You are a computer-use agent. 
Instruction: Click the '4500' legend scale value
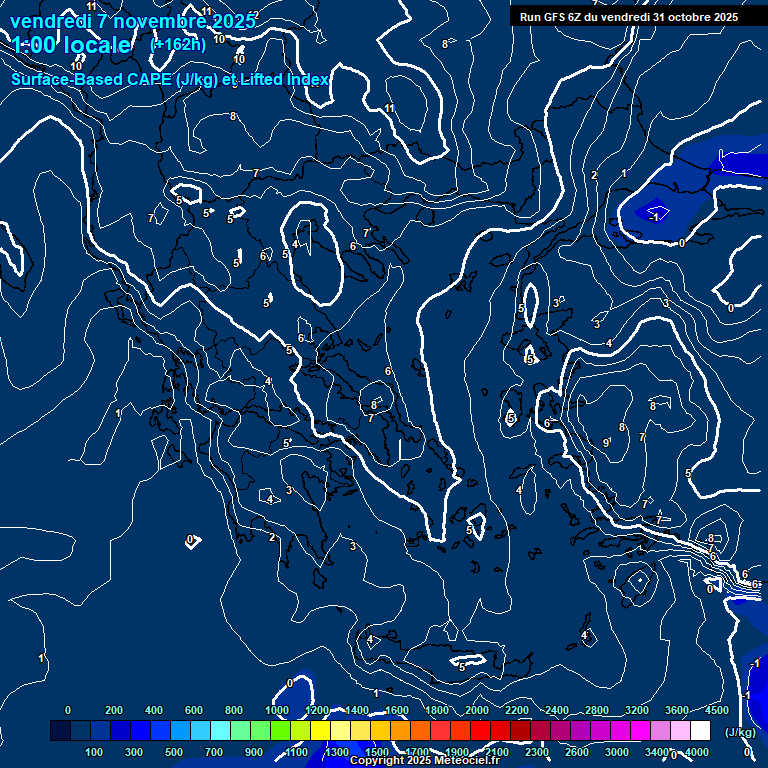click(x=716, y=710)
